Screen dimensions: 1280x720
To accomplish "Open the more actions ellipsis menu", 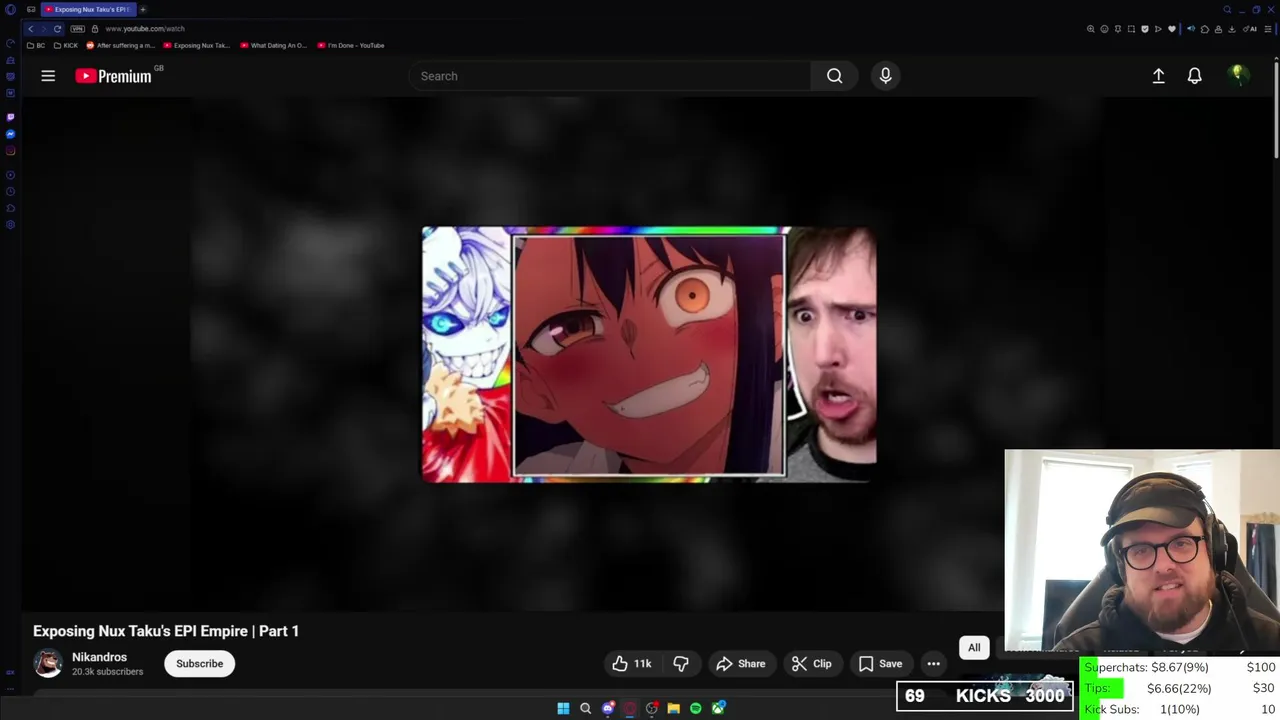I will tap(933, 663).
